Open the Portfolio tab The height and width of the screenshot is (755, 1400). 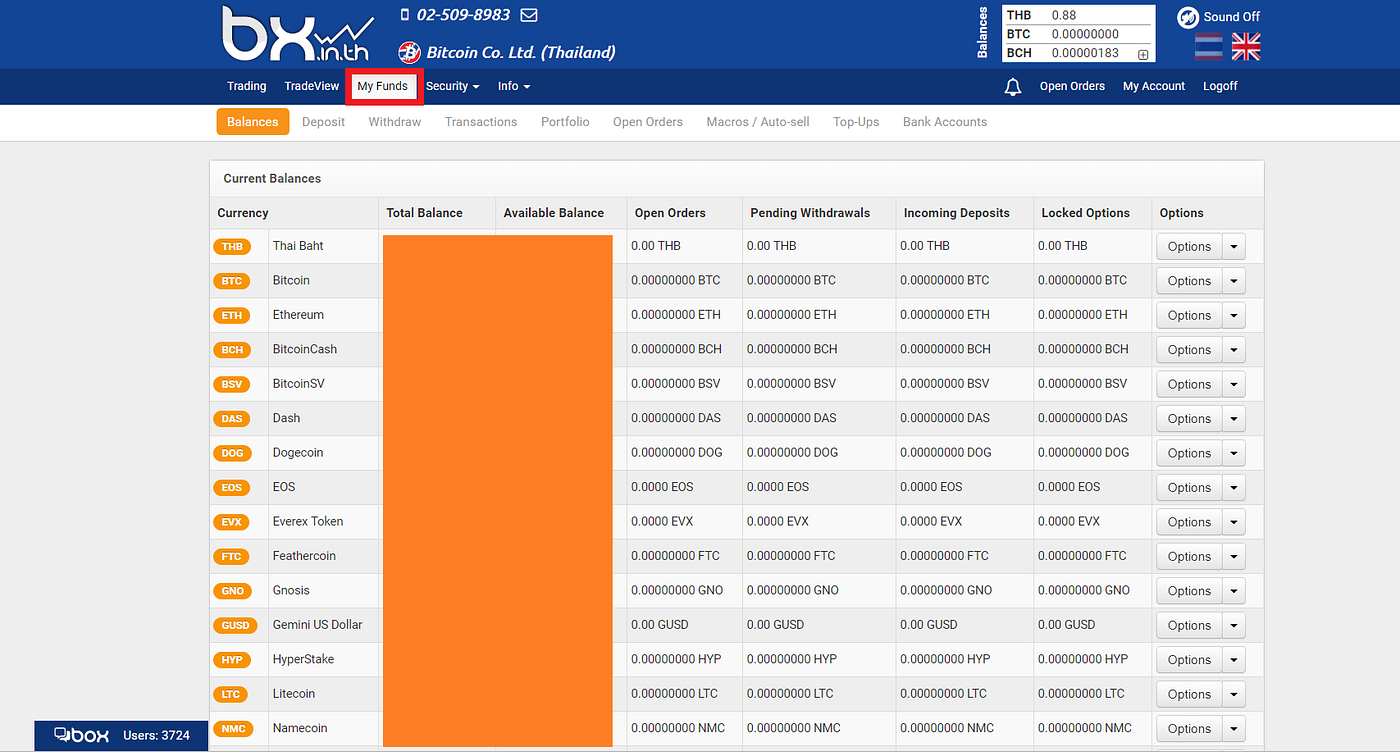[x=565, y=122]
